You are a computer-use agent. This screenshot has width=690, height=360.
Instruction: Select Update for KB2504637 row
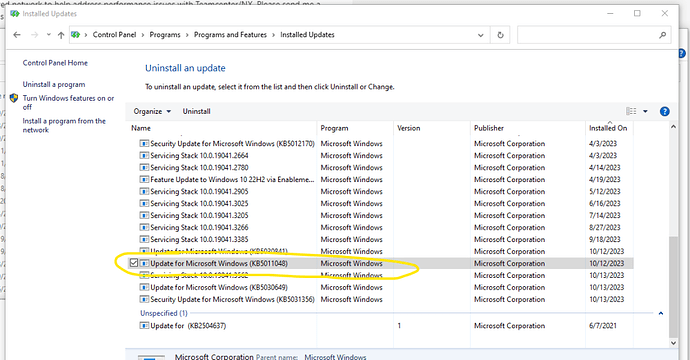[381, 326]
